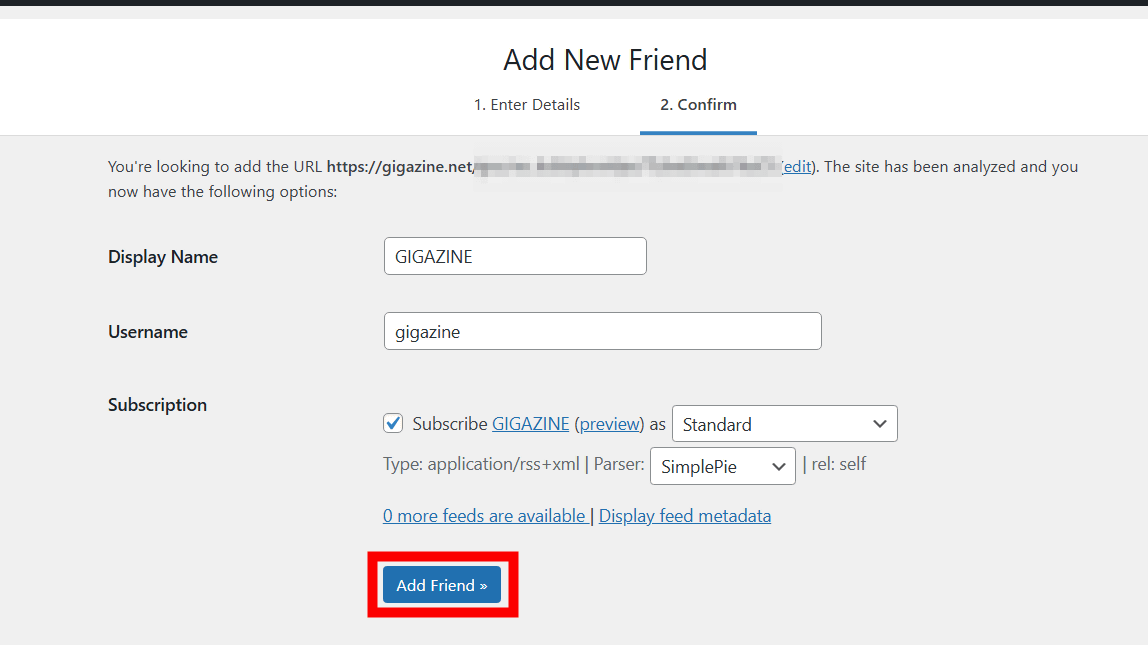Viewport: 1148px width, 645px height.
Task: Click the Type application/rss+xml text
Action: pyautogui.click(x=480, y=465)
